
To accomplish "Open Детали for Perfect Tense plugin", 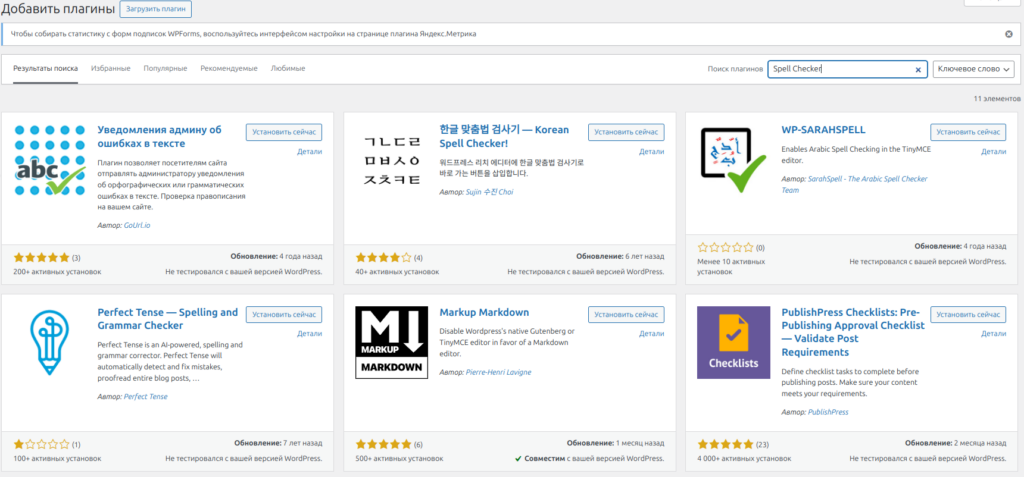I will click(309, 333).
